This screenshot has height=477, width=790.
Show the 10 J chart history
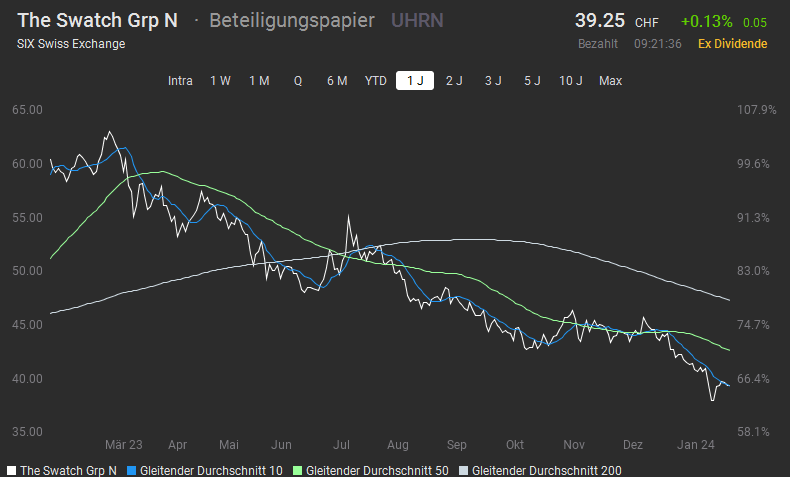[x=571, y=81]
